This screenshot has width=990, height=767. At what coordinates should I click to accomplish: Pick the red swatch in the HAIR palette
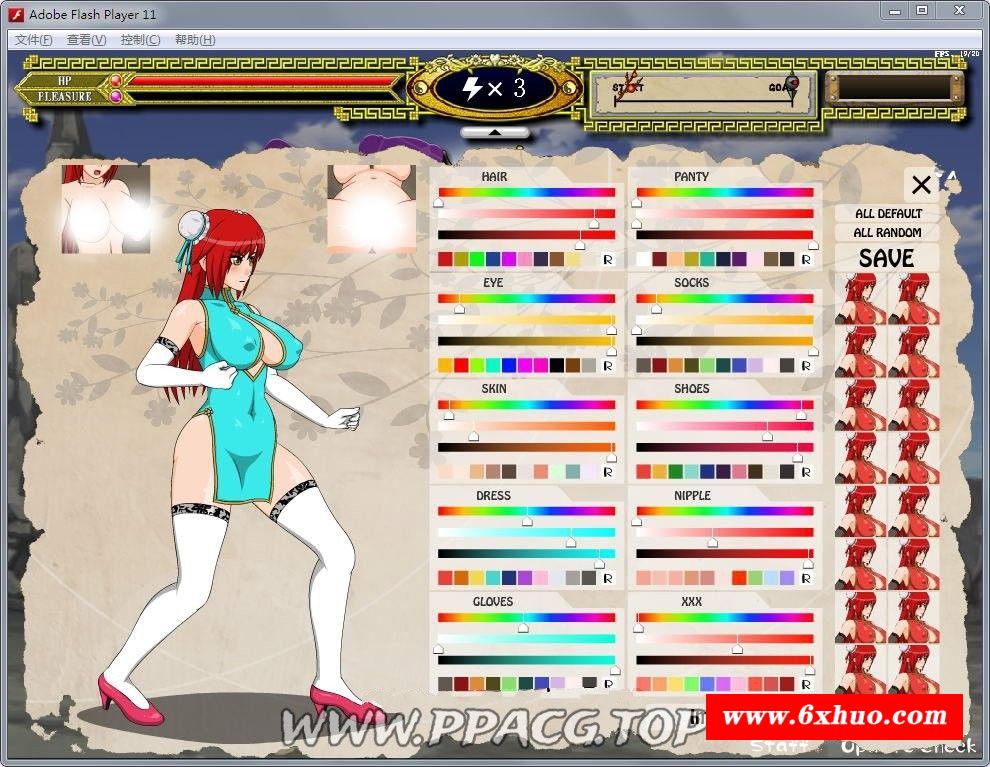[445, 259]
